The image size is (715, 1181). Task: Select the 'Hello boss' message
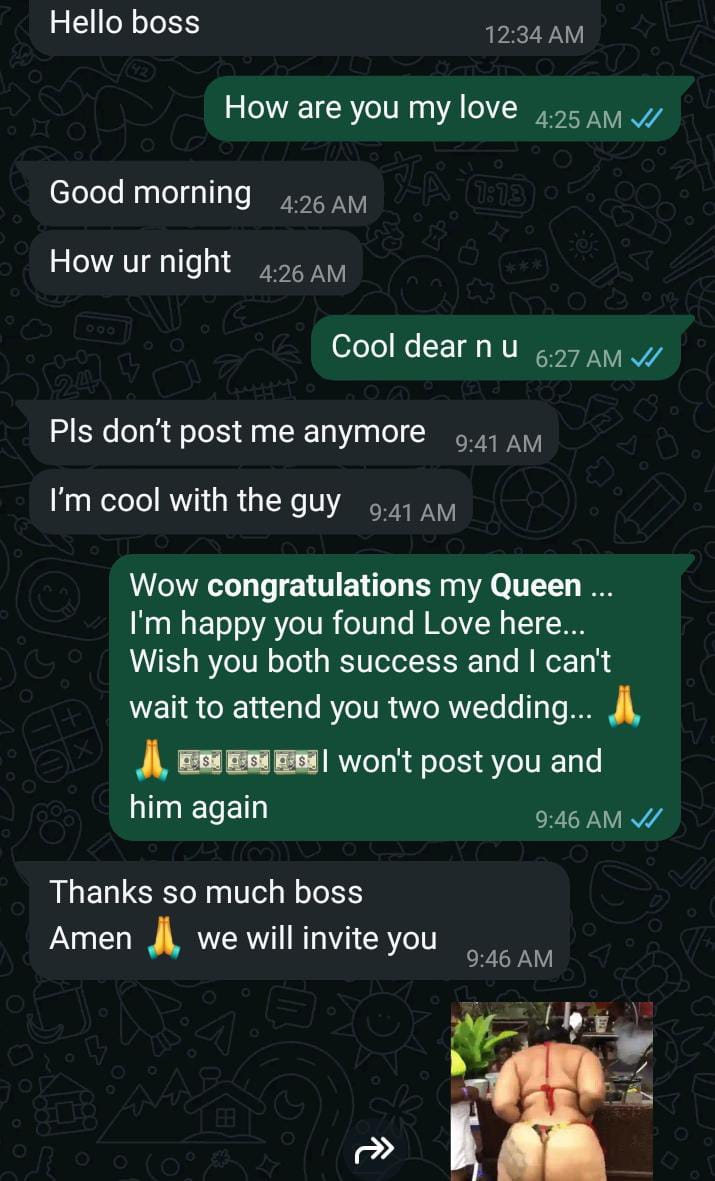click(x=315, y=26)
